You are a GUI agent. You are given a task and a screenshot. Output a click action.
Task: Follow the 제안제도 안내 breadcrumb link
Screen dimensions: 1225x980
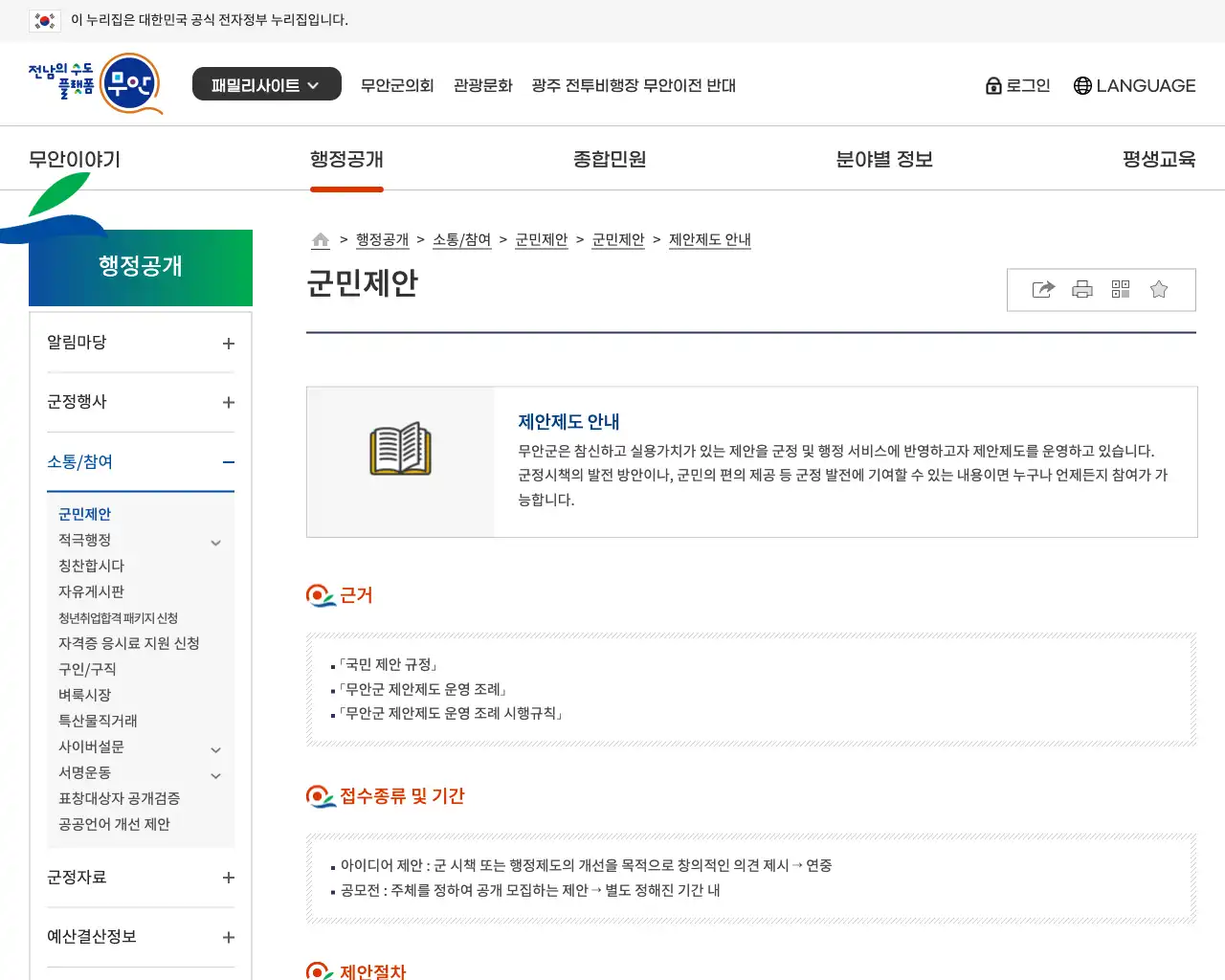pos(709,240)
